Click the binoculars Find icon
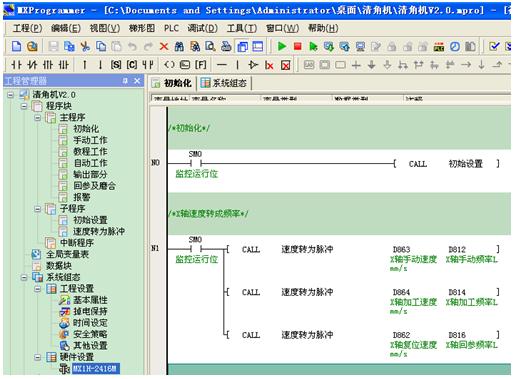The image size is (514, 379). [x=179, y=46]
